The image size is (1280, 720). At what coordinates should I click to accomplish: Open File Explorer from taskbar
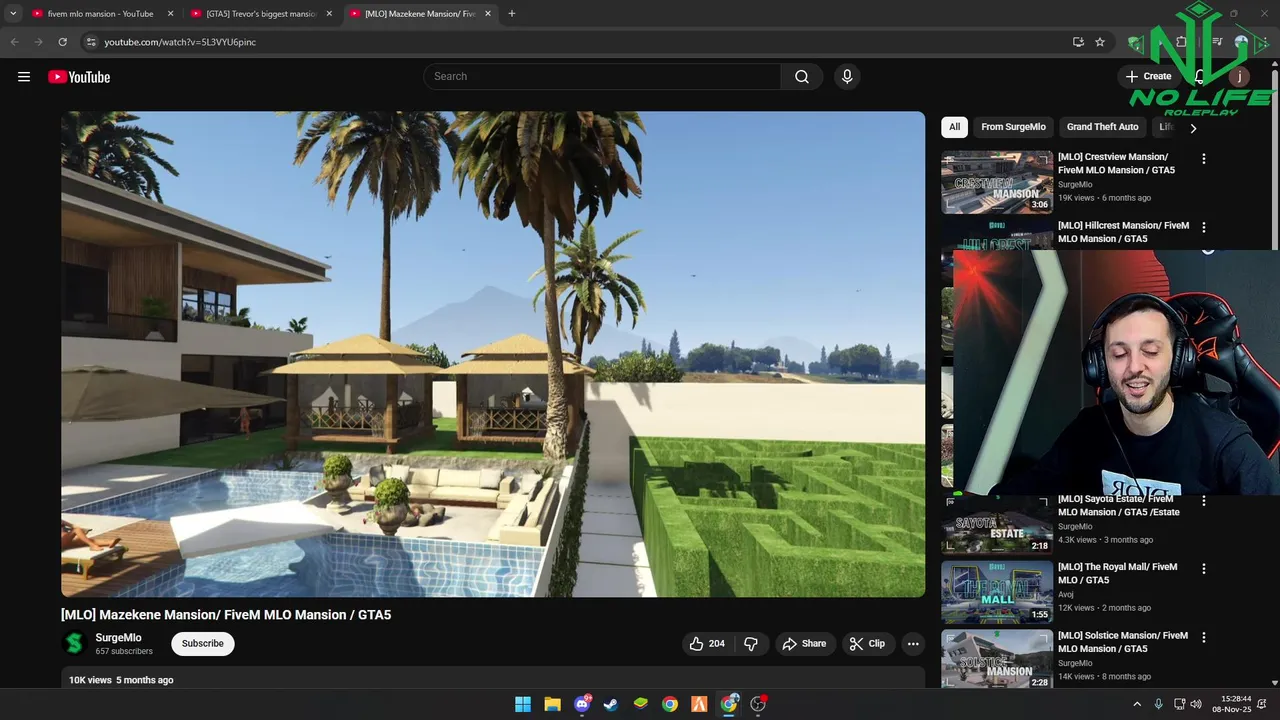pyautogui.click(x=552, y=704)
